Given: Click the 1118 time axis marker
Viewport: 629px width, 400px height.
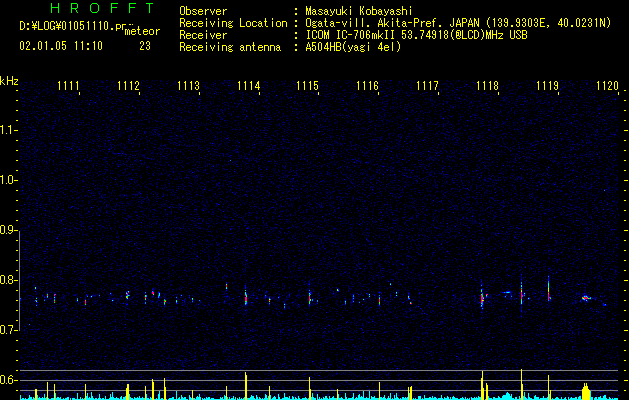Looking at the screenshot, I should [x=487, y=86].
